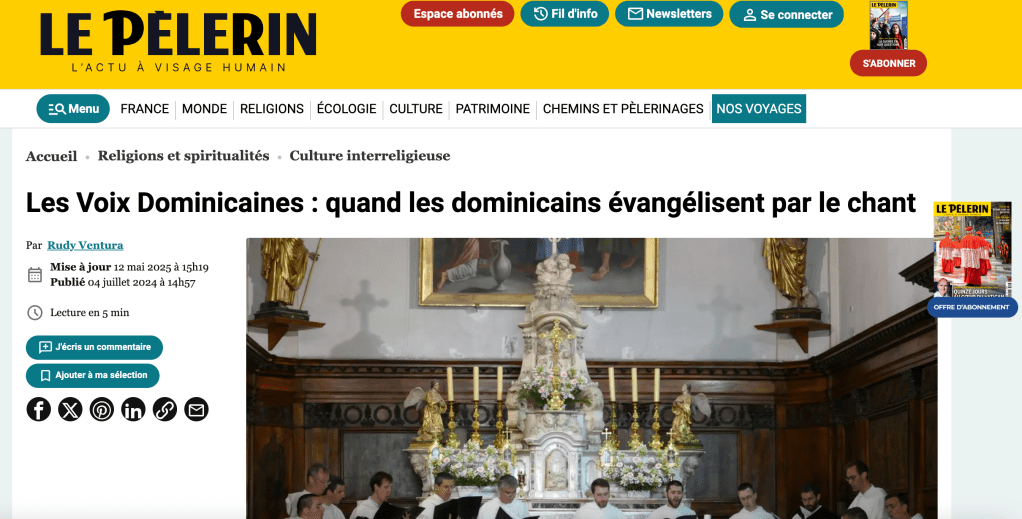
Task: Toggle Ajouter à ma sélection bookmark
Action: pos(93,376)
